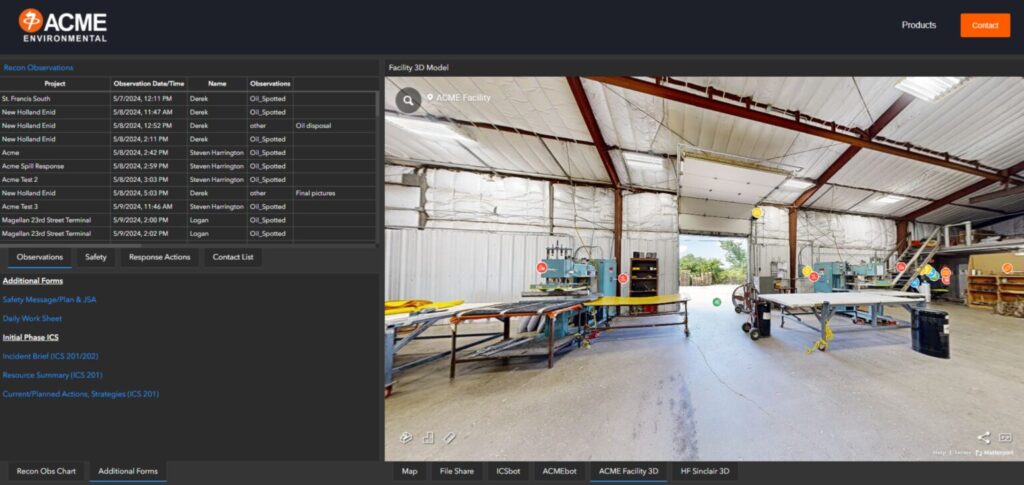Click the 5/8/2024, 11:47 AM cell
Screen dimensions: 1024x485
pyautogui.click(x=149, y=112)
